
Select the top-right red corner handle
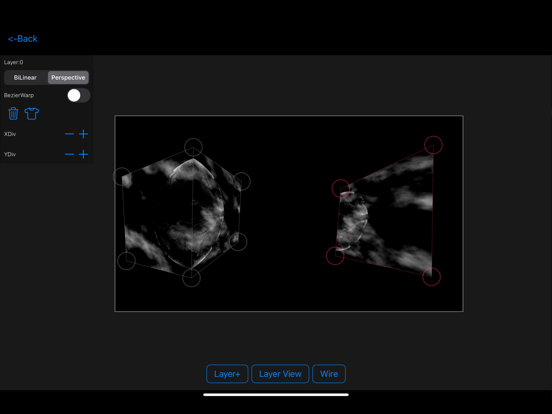coord(433,145)
